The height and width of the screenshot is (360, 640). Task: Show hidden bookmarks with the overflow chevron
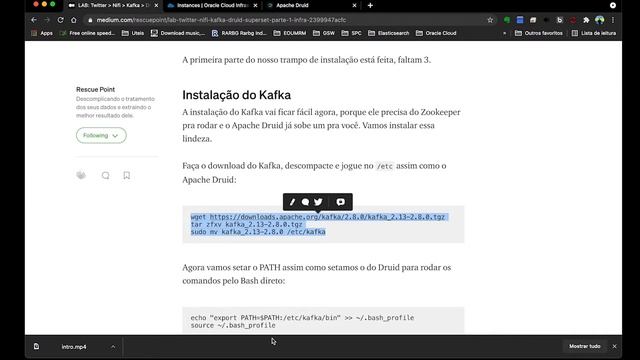(x=504, y=33)
